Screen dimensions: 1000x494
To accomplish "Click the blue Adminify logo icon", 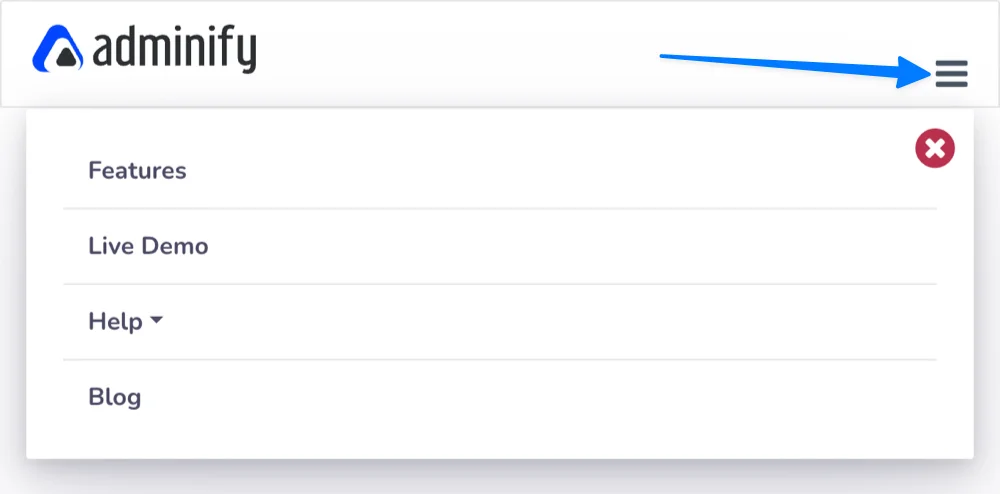I will click(57, 48).
